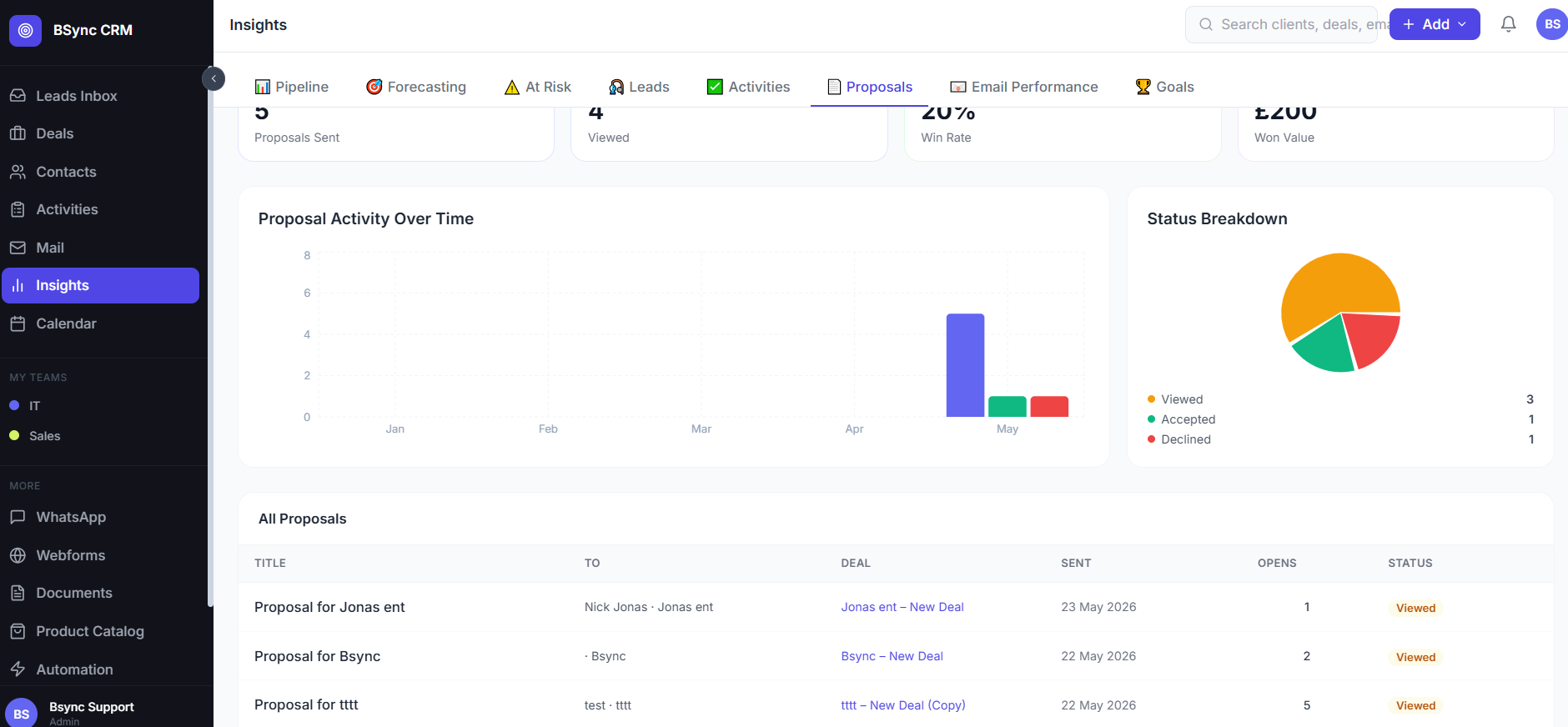Viewport: 1568px width, 727px height.
Task: Click the 23 May 2026 sent date
Action: (1098, 607)
